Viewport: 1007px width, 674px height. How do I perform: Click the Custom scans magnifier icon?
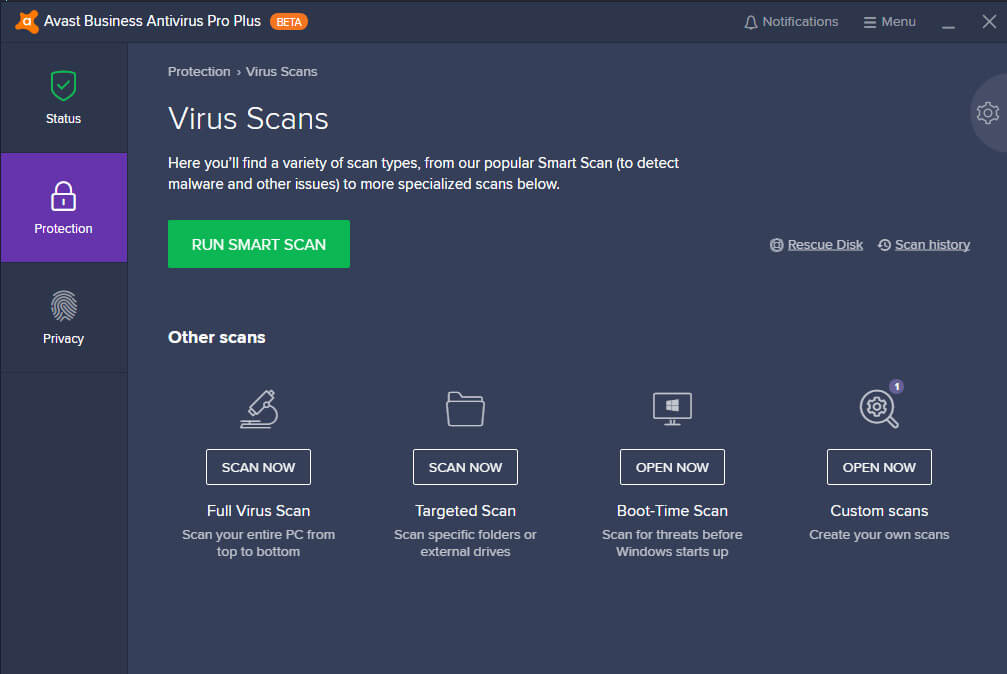pos(877,409)
